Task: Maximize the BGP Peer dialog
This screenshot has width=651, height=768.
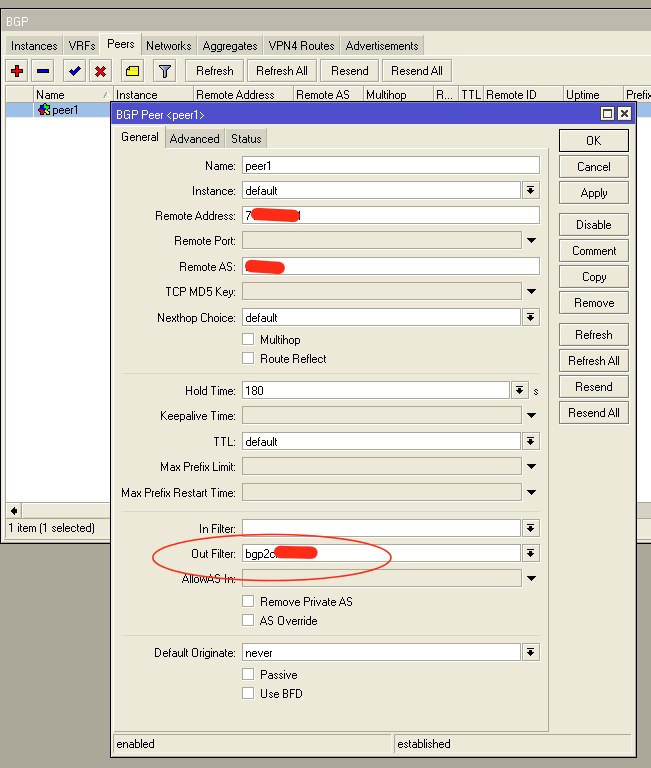Action: 607,114
